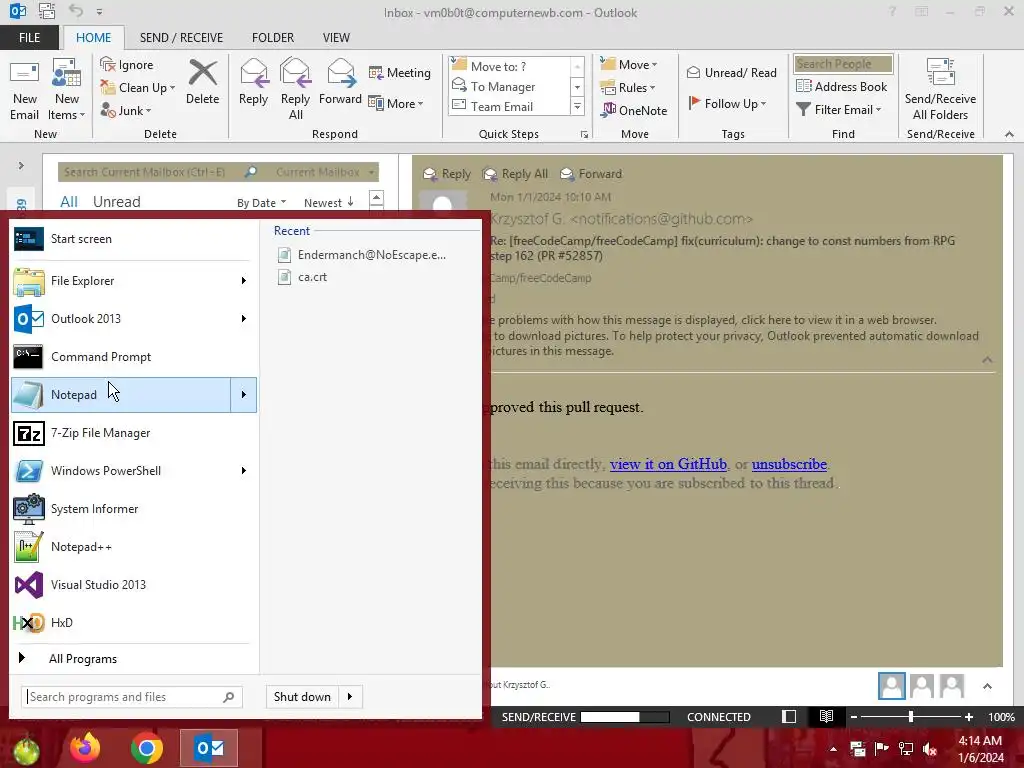
Task: Select the HOME ribbon tab
Action: [93, 38]
